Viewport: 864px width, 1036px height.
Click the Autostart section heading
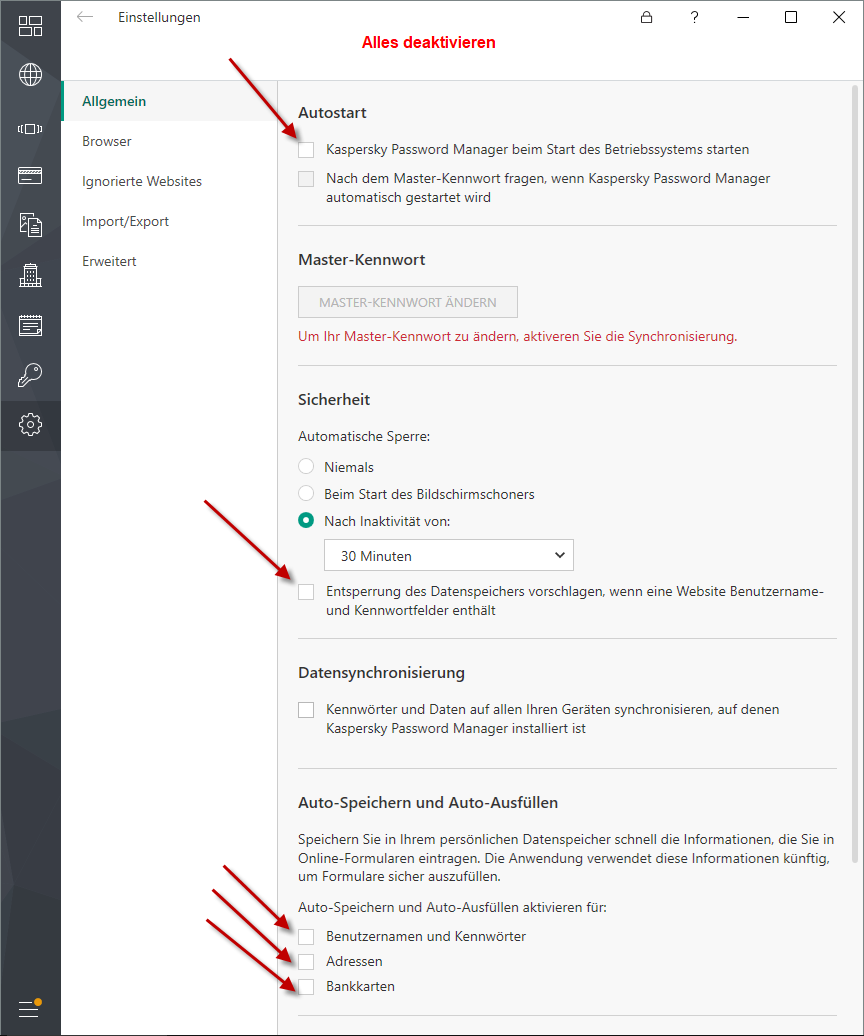coord(332,113)
